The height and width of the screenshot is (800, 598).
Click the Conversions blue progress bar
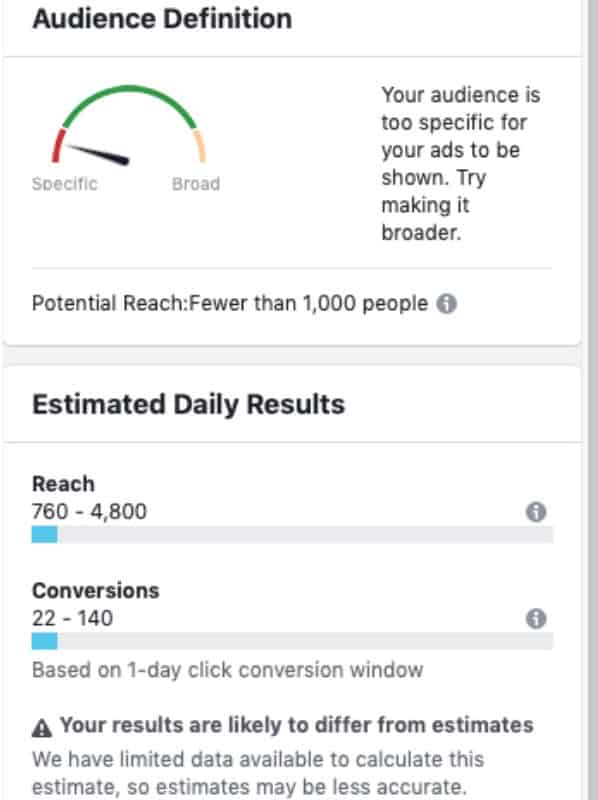click(44, 641)
